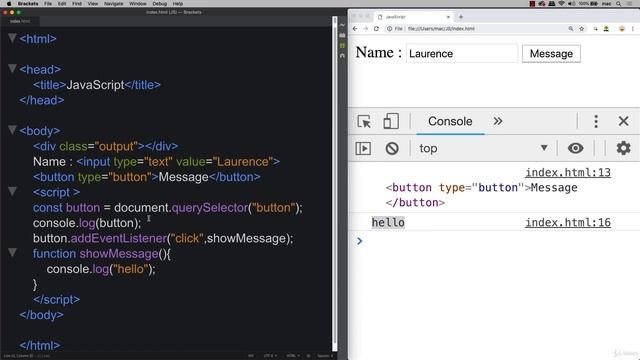This screenshot has width=640, height=360.
Task: Open the HTML language dropdown in status bar
Action: 292,356
